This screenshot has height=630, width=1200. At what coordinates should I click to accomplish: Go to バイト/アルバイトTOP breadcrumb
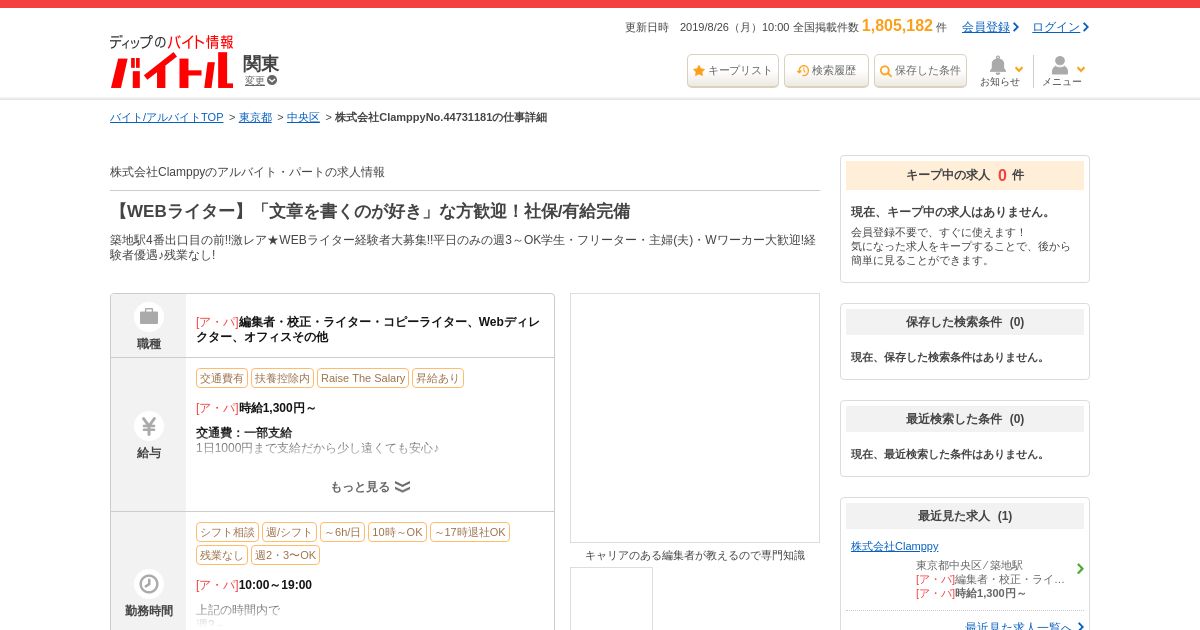click(x=167, y=117)
